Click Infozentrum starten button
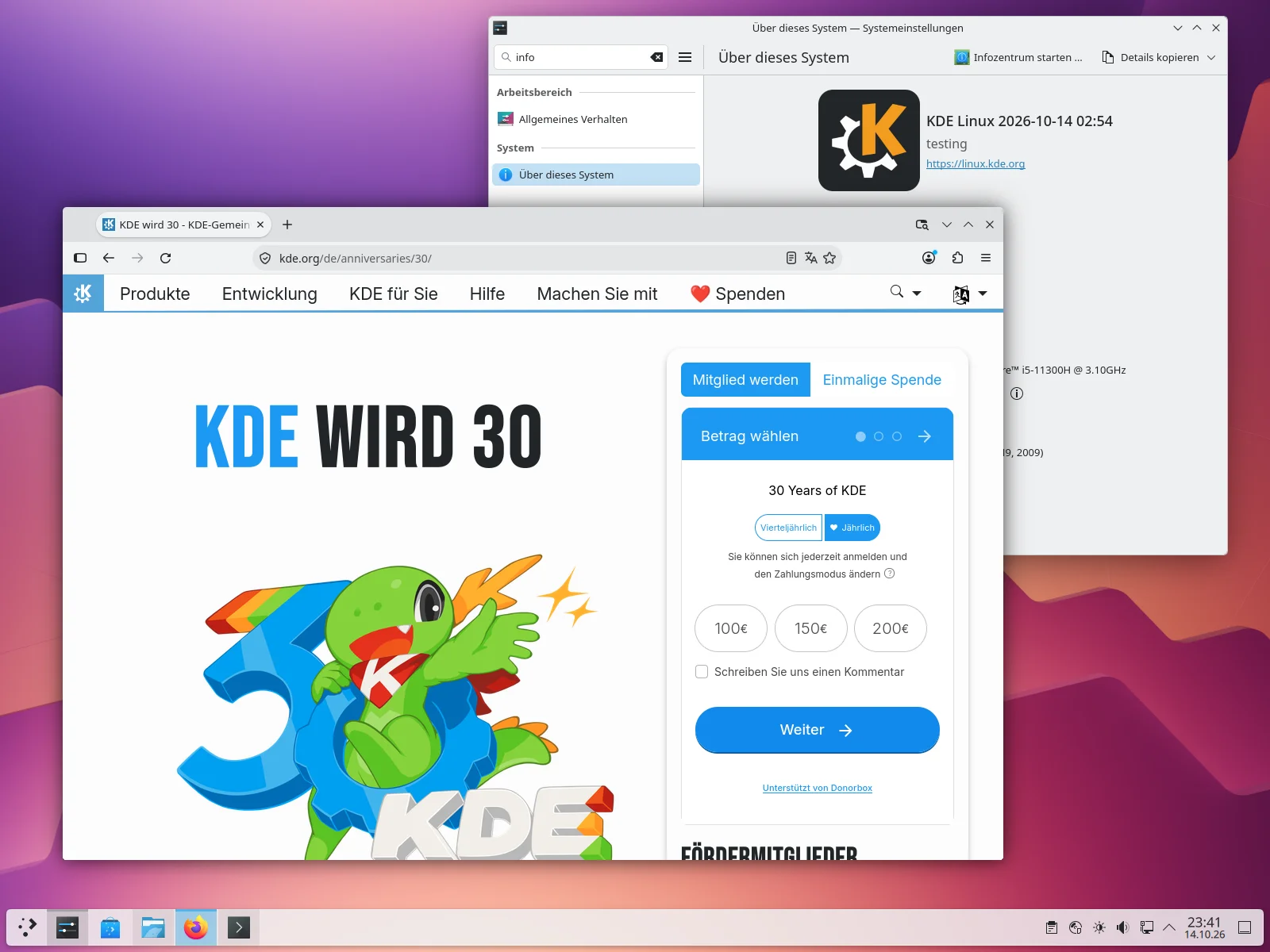Screen dimensions: 1270x952 pyautogui.click(x=1018, y=57)
